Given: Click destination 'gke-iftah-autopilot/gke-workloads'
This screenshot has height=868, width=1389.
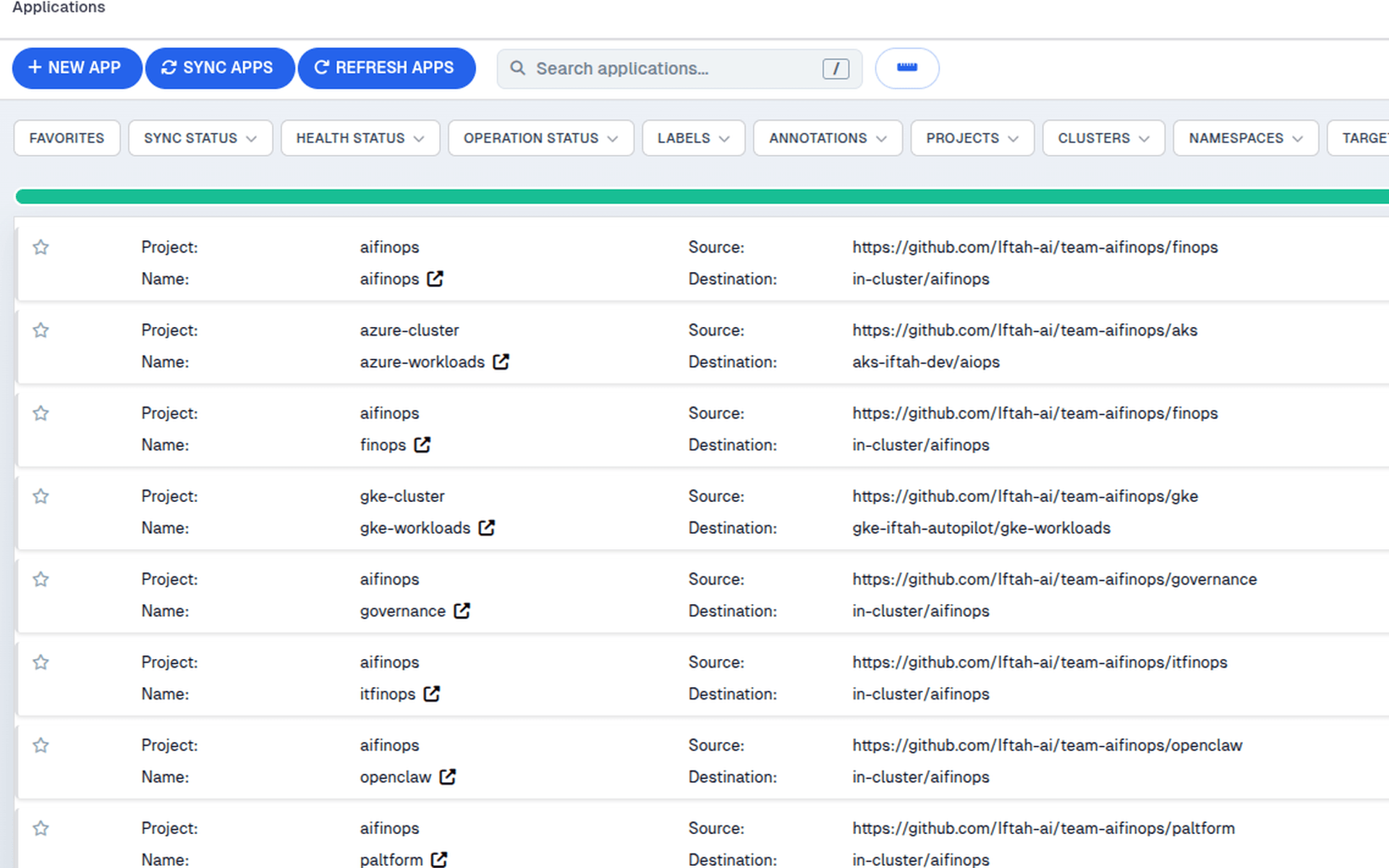Looking at the screenshot, I should pos(981,529).
